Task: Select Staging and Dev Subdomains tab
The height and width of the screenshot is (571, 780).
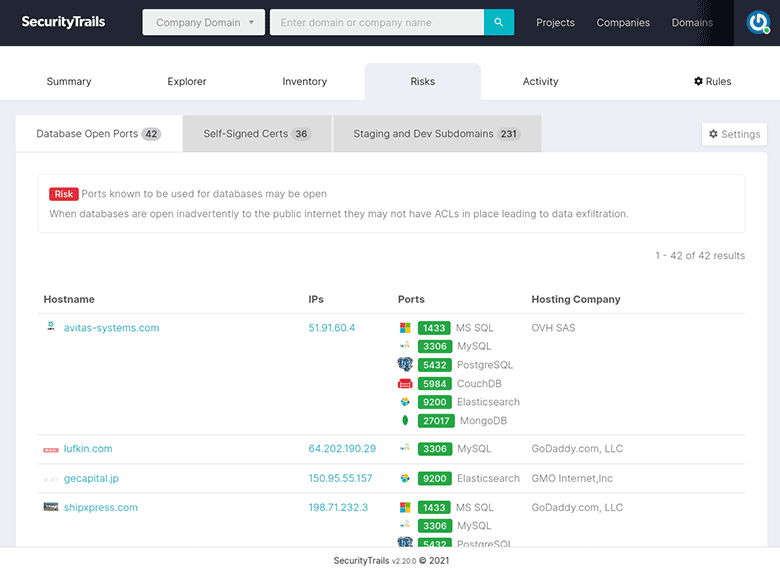Action: coord(437,134)
